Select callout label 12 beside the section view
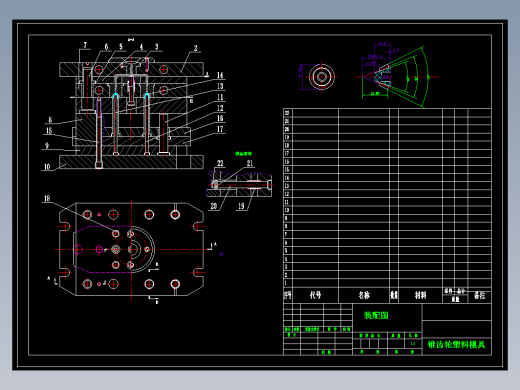 pyautogui.click(x=220, y=108)
